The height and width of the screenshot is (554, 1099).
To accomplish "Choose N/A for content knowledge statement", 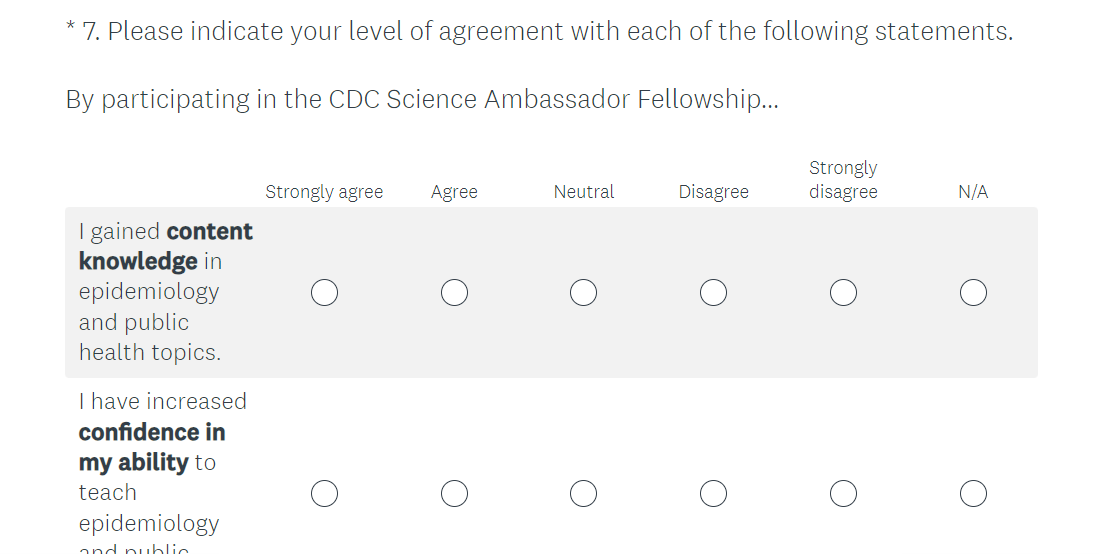I will tap(973, 293).
